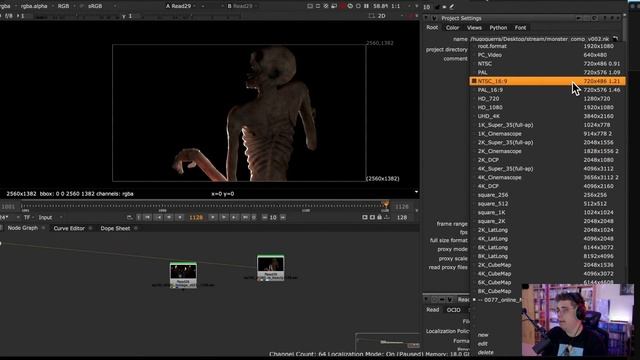Screen dimensions: 640x360
Task: Open the RGB display channel dropdown
Action: coord(65,6)
